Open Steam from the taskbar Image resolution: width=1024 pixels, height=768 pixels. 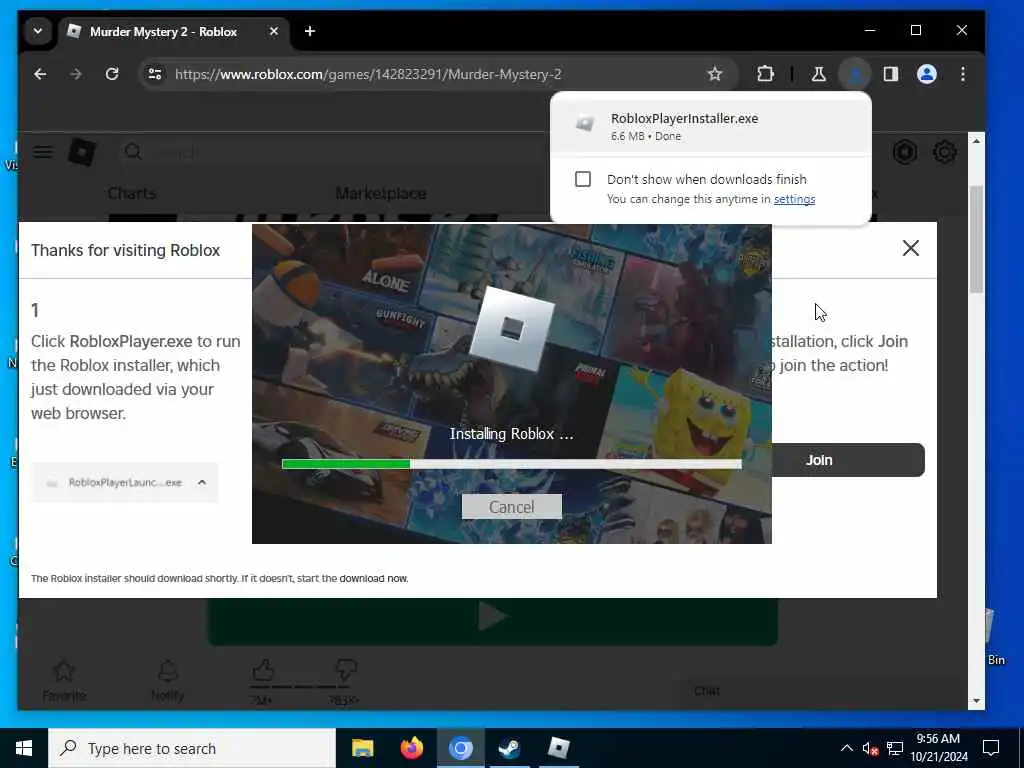(x=509, y=748)
